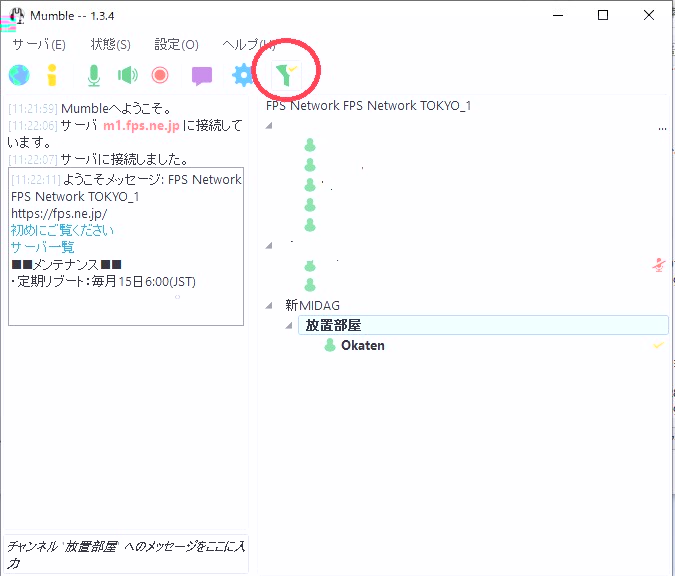Select user Okaten in the channel tree
Screen dimensions: 675x576
tap(363, 345)
